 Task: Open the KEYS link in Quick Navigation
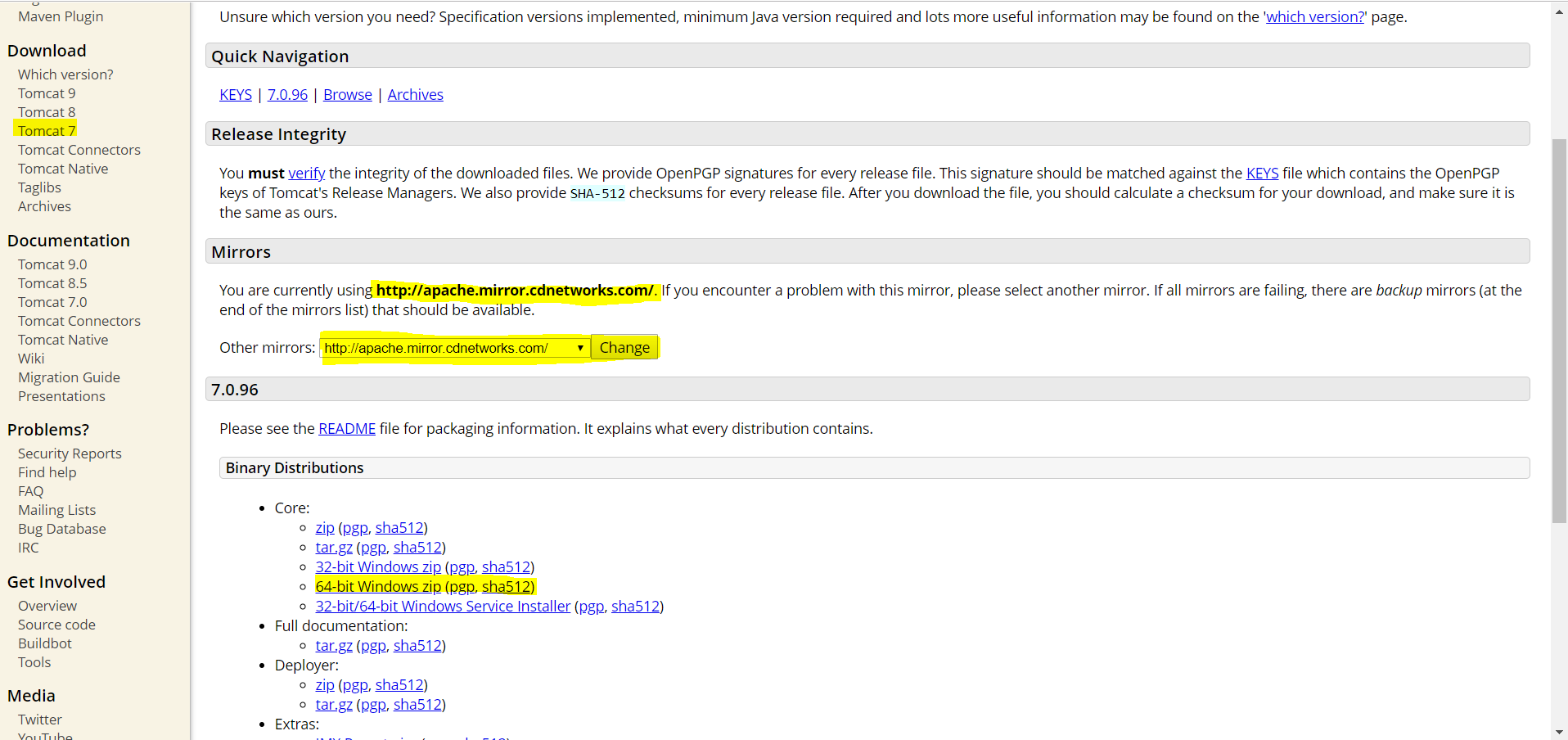[x=236, y=95]
